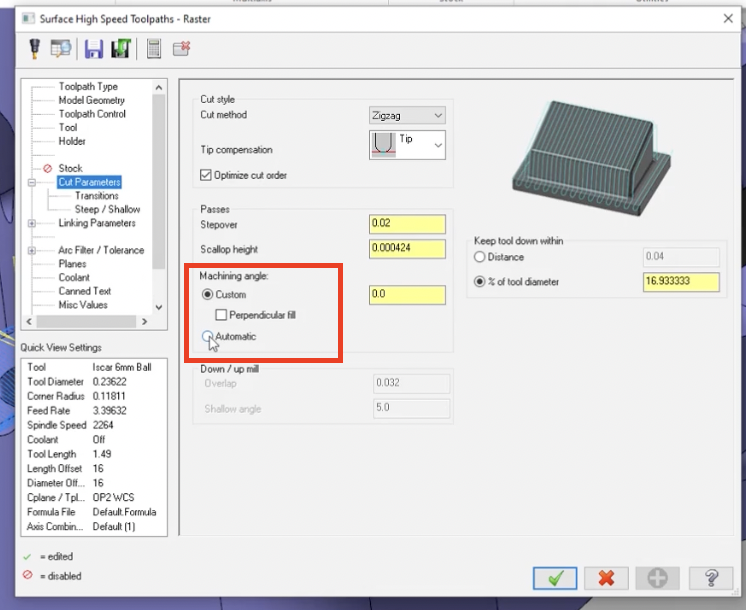This screenshot has width=746, height=610.
Task: Select the % of tool diameter radio
Action: click(x=479, y=282)
